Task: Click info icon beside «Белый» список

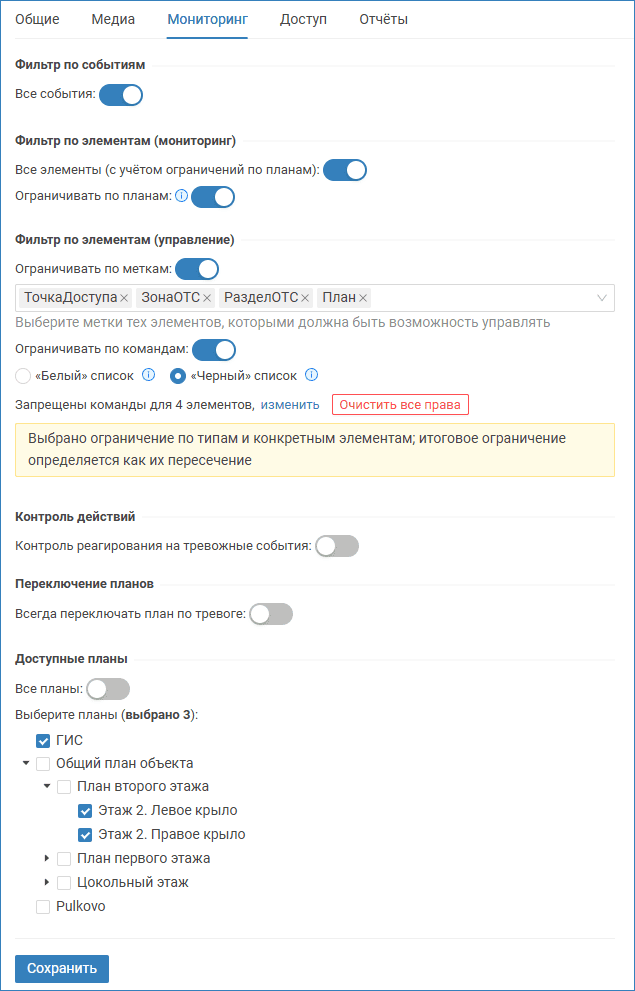Action: (148, 376)
